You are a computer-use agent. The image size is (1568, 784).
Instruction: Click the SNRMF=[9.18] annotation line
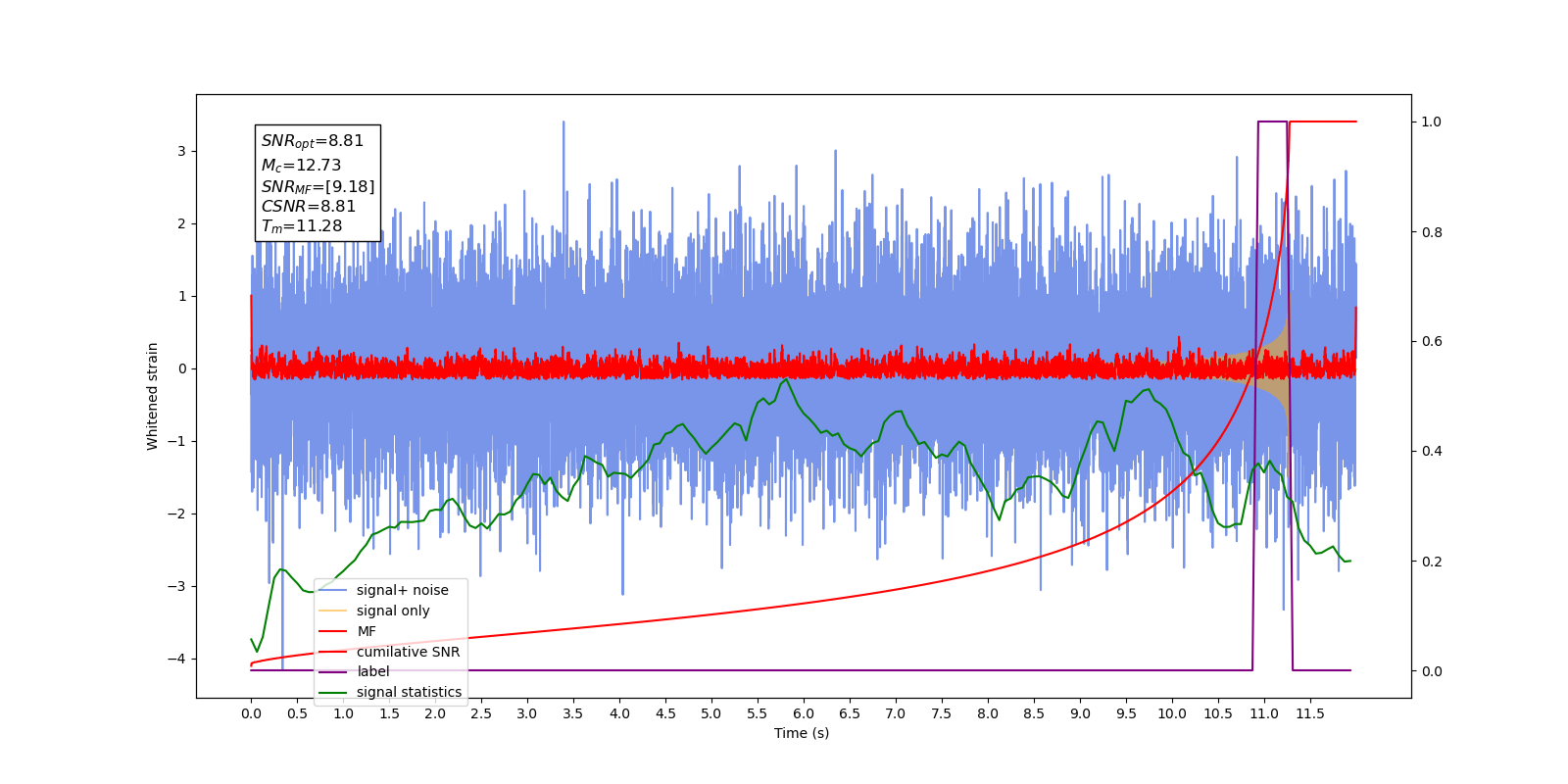318,186
